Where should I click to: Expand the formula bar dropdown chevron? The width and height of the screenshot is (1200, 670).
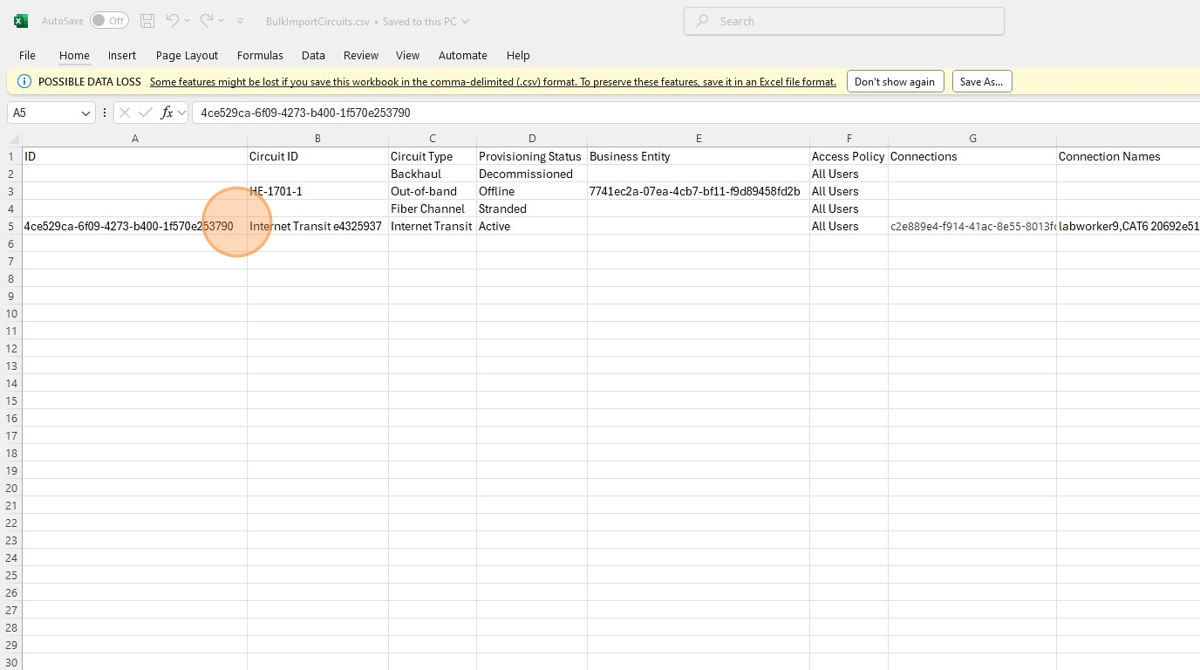pos(182,113)
